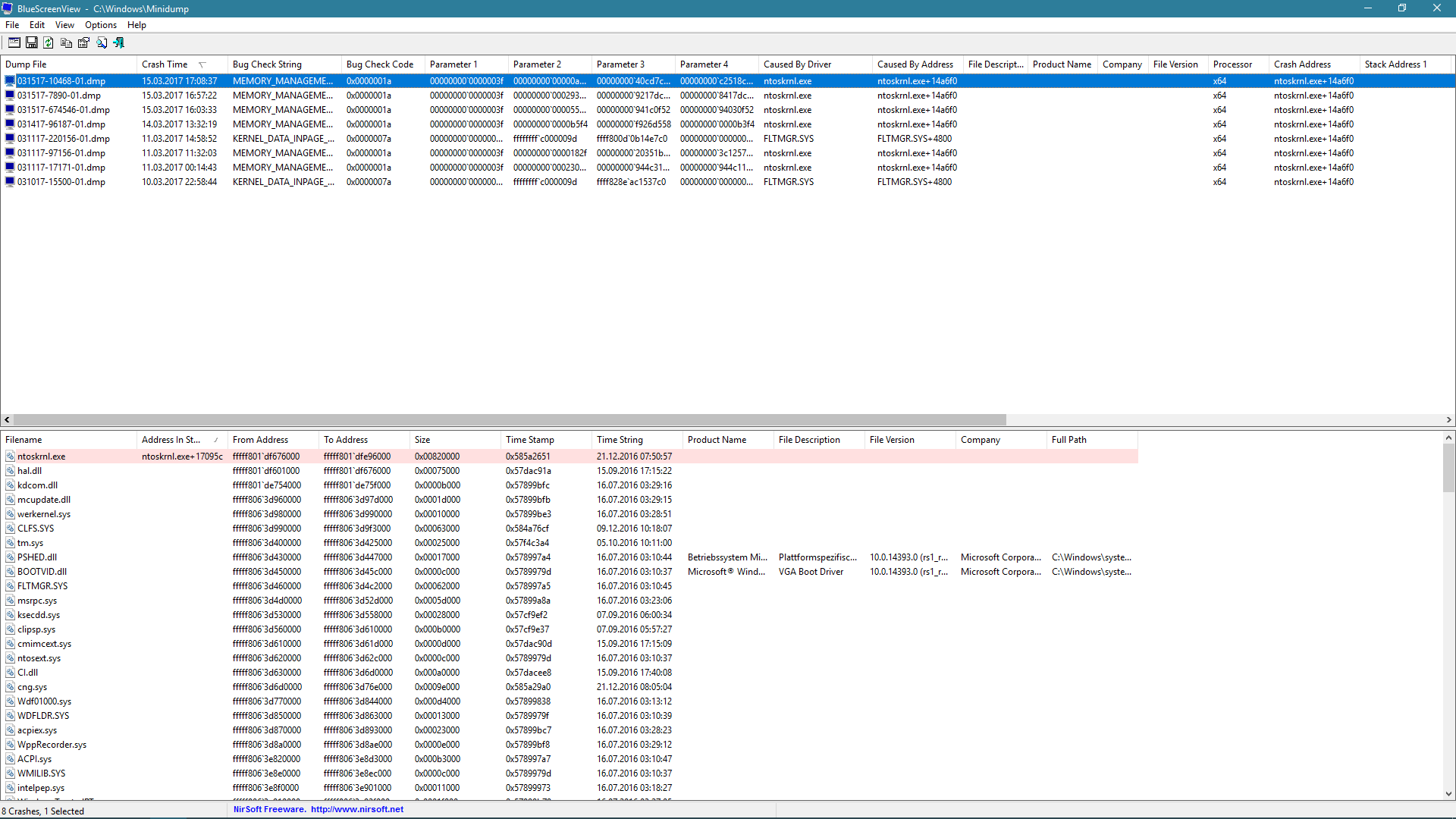Open the View menu
Image resolution: width=1456 pixels, height=819 pixels.
tap(64, 25)
